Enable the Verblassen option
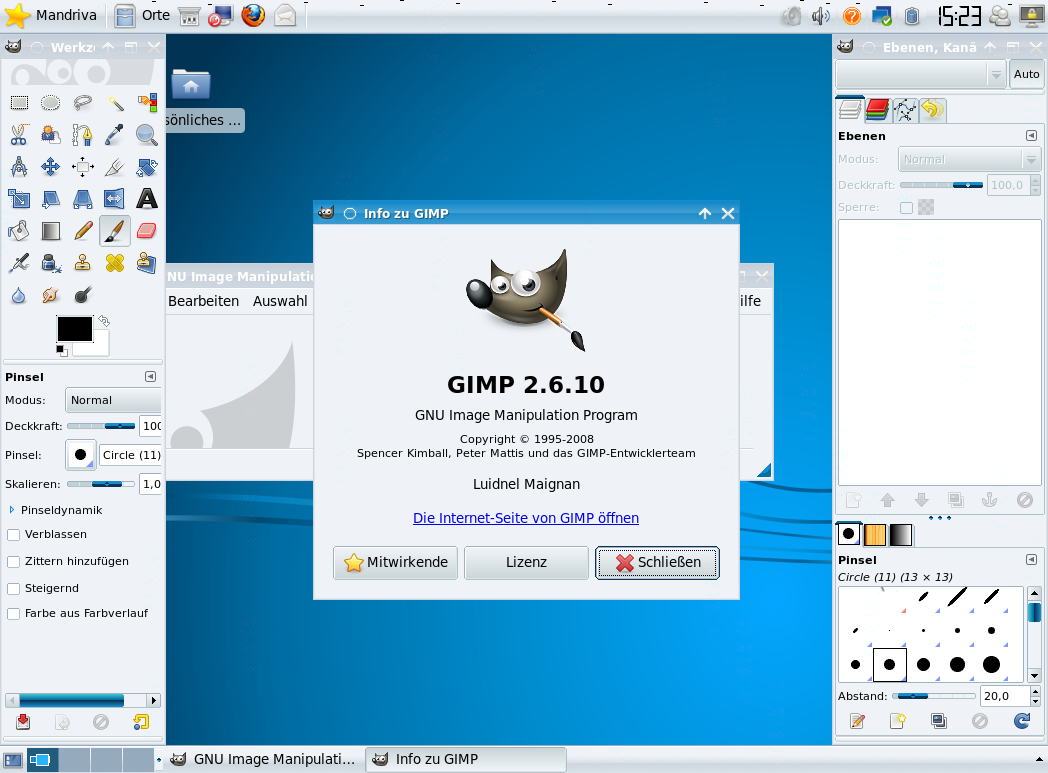The image size is (1048, 773). (x=12, y=535)
